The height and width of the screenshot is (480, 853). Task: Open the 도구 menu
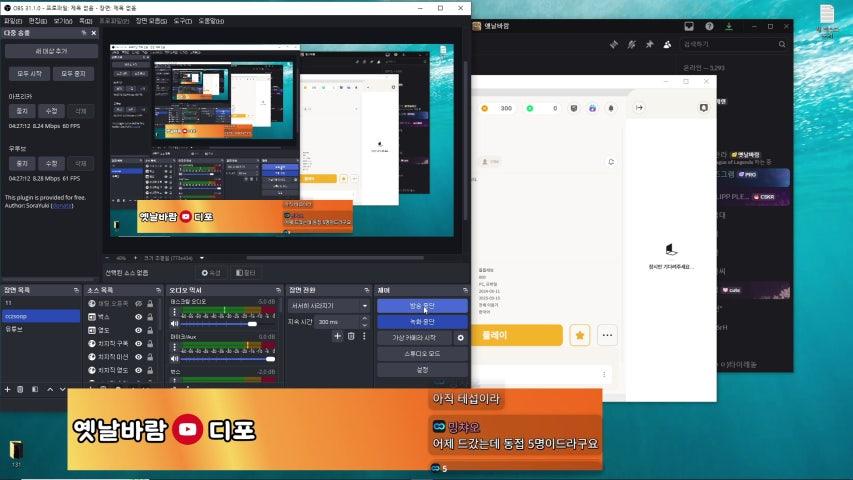coord(182,21)
